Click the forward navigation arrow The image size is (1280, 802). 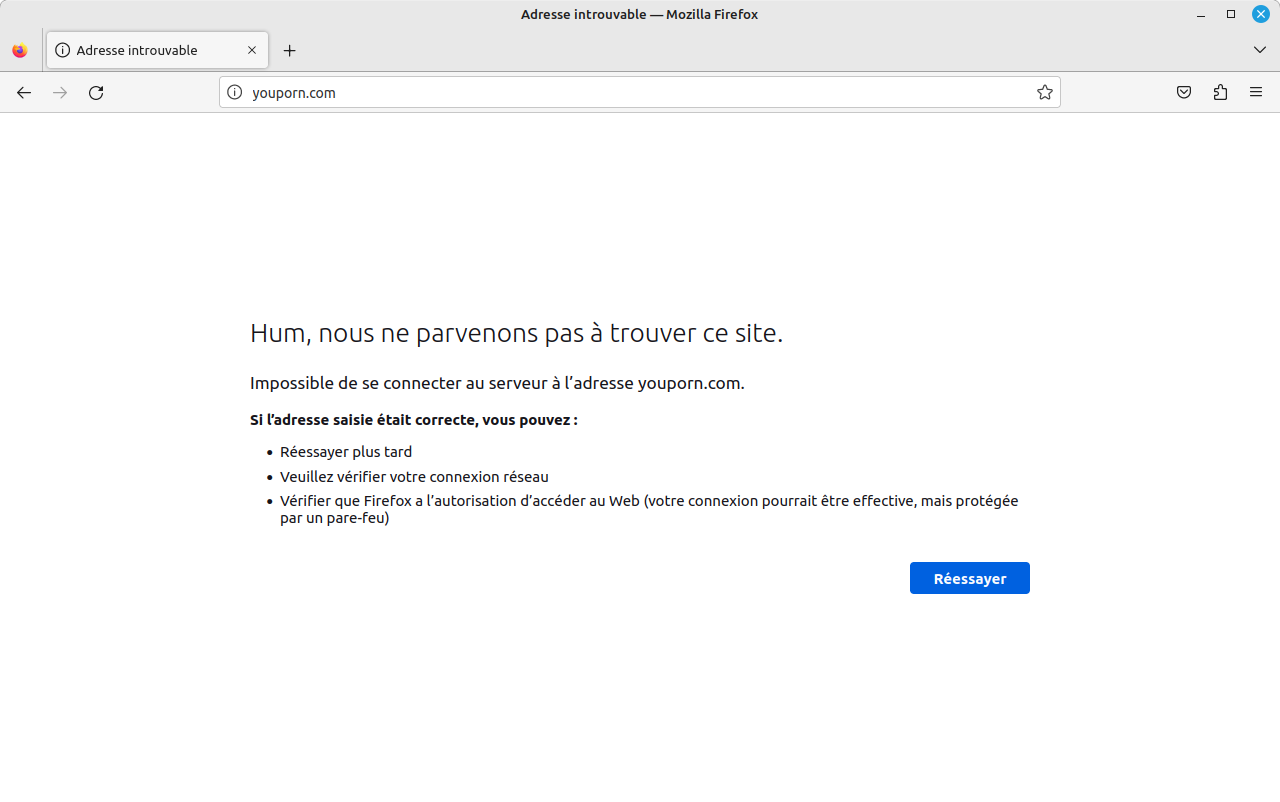tap(60, 93)
